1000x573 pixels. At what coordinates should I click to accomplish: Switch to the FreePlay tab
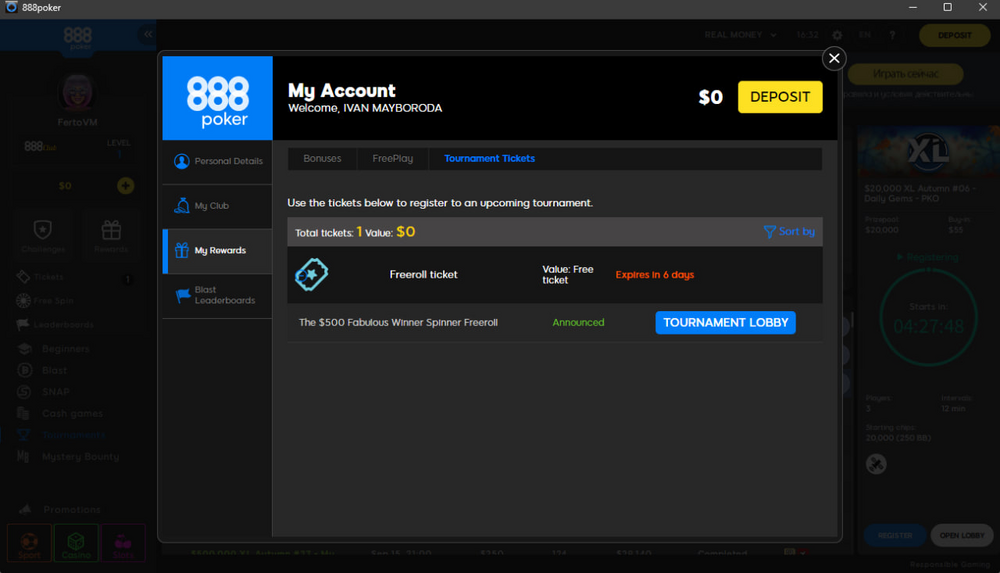point(393,158)
